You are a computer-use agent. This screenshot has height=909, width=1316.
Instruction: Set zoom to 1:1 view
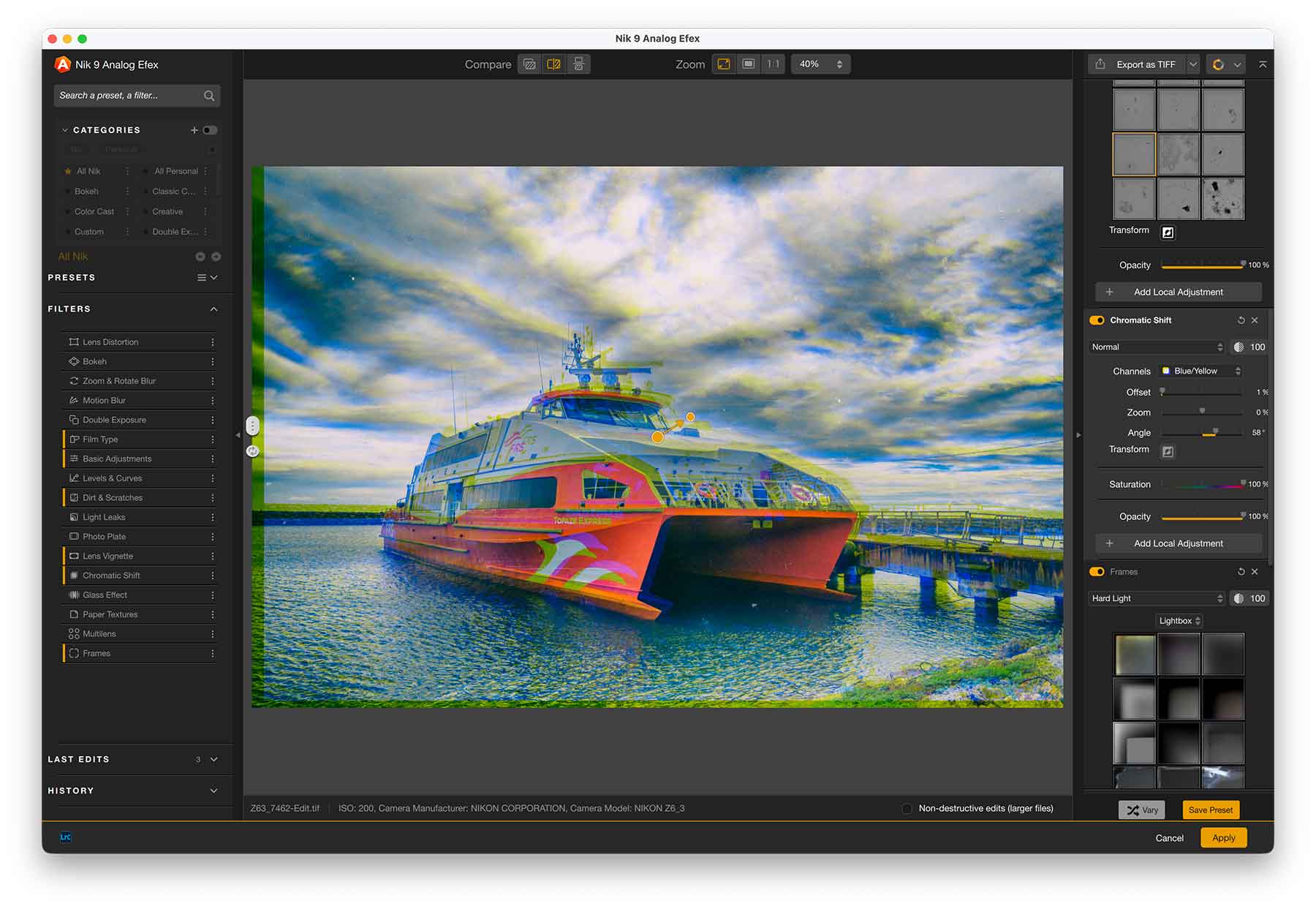pyautogui.click(x=773, y=64)
